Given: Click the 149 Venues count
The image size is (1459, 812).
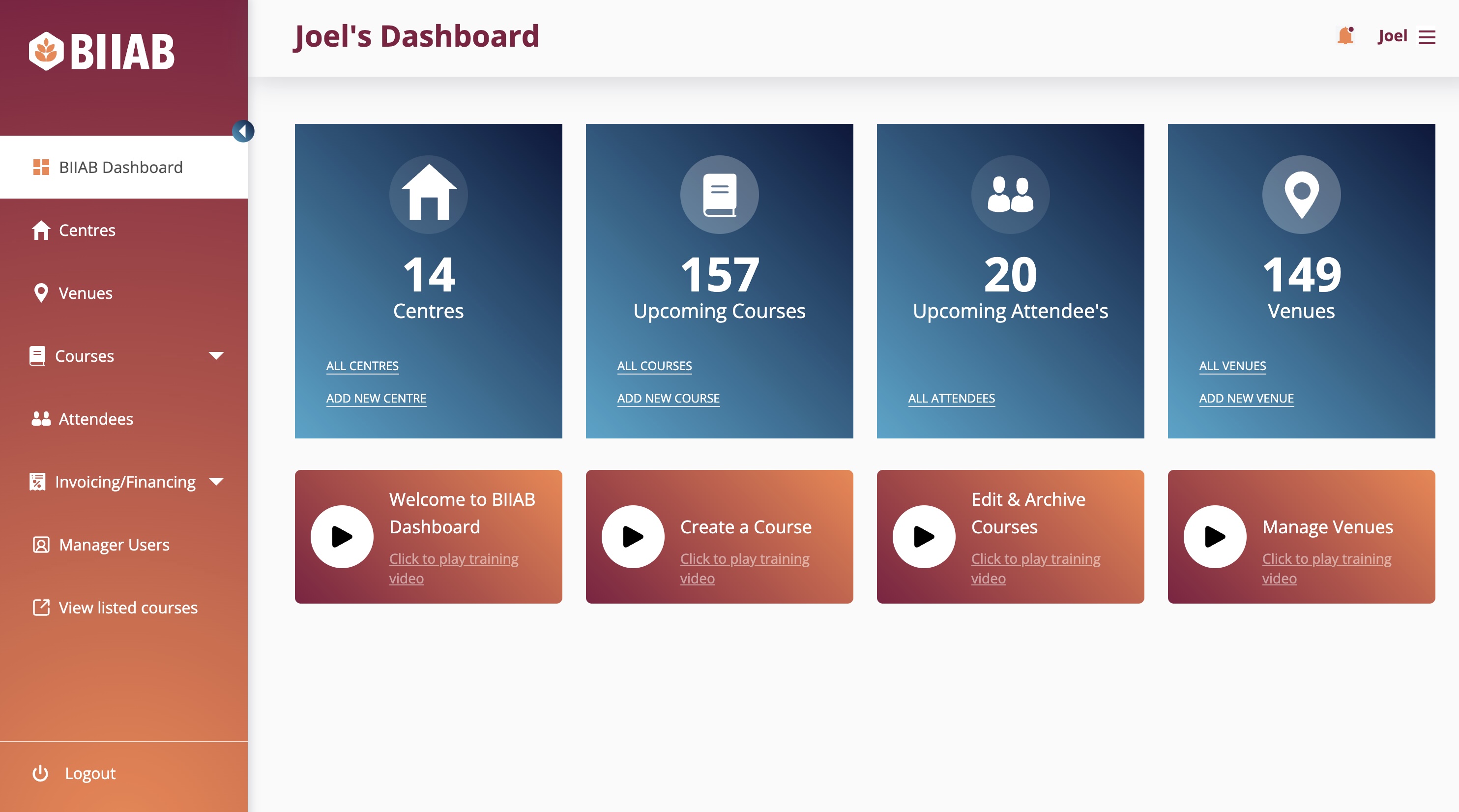Looking at the screenshot, I should (x=1302, y=275).
